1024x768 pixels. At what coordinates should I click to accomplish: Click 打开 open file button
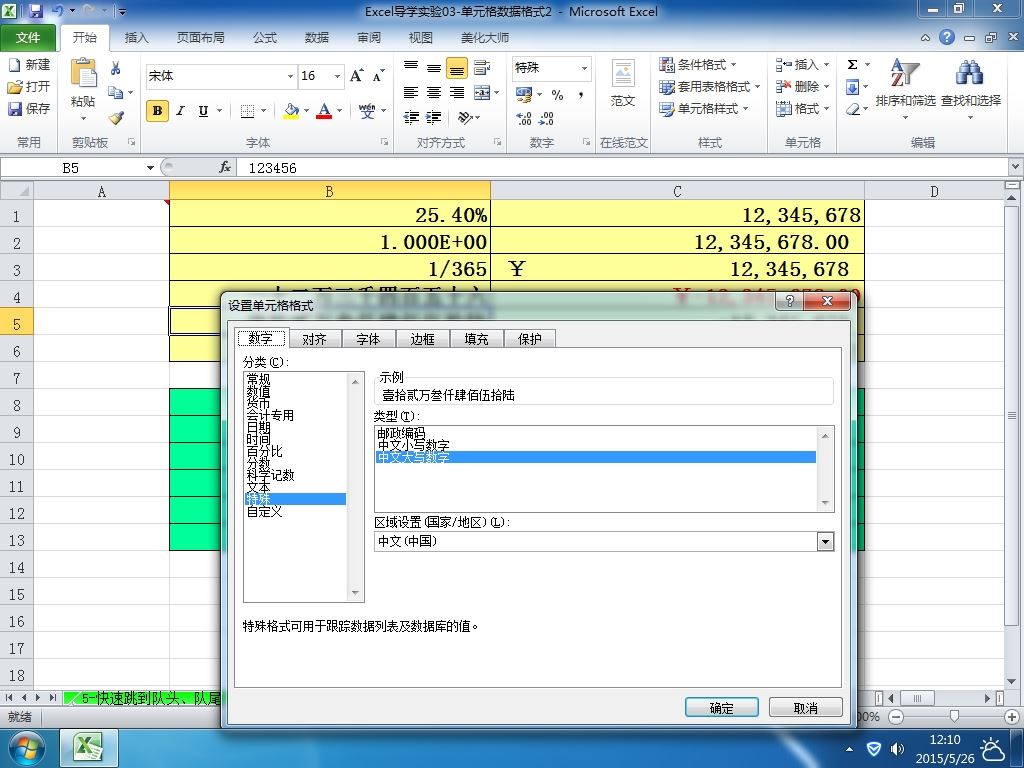click(29, 86)
